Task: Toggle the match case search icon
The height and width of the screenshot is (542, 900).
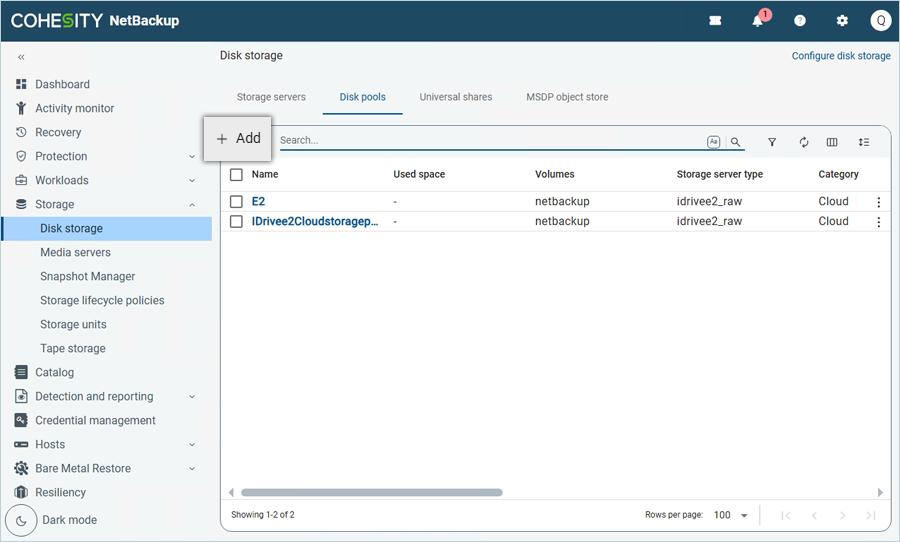Action: coord(713,142)
